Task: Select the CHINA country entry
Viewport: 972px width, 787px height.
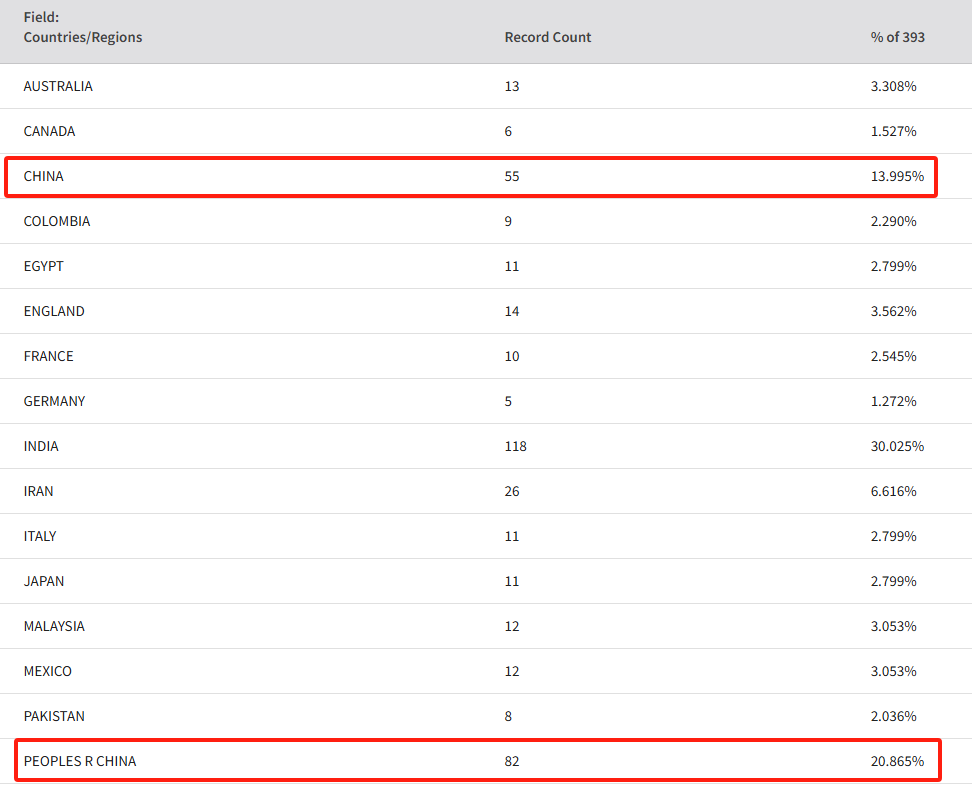Action: tap(43, 177)
